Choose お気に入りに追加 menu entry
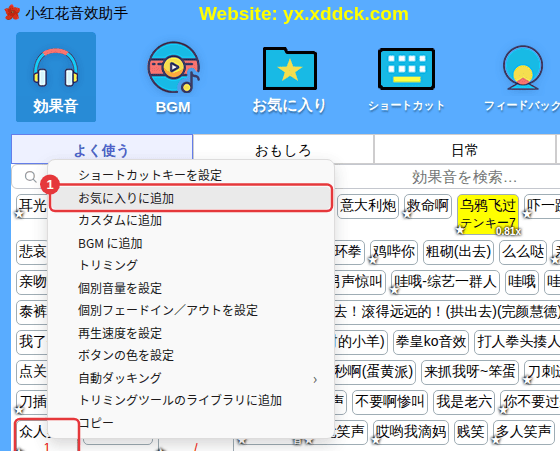The height and width of the screenshot is (451, 560). 191,198
